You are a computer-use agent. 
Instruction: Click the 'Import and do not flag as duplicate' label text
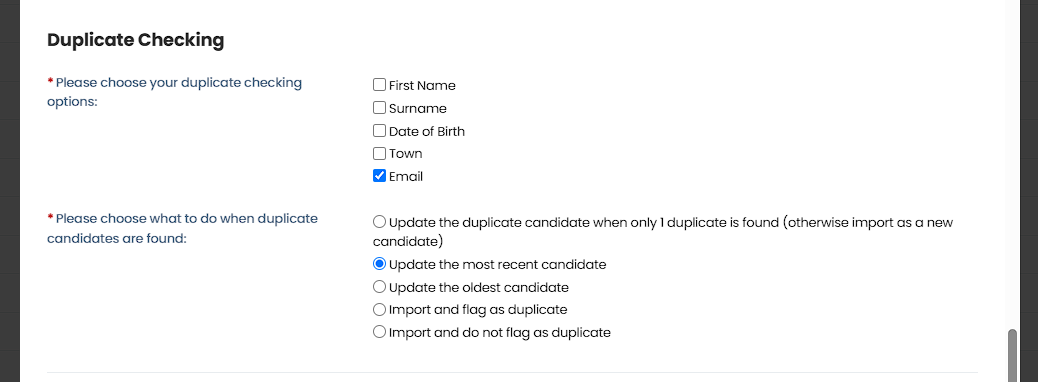click(500, 332)
